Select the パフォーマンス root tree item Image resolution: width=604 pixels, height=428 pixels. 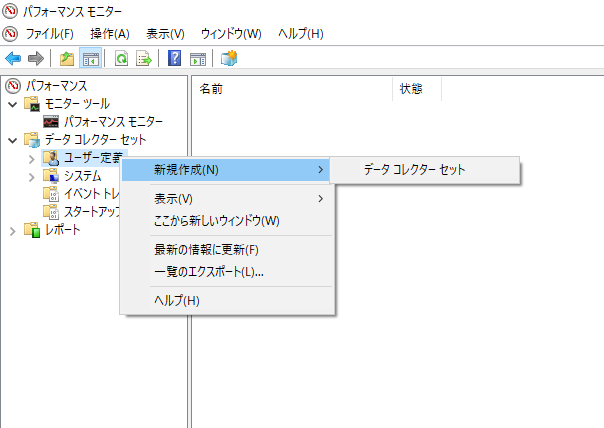pos(56,86)
